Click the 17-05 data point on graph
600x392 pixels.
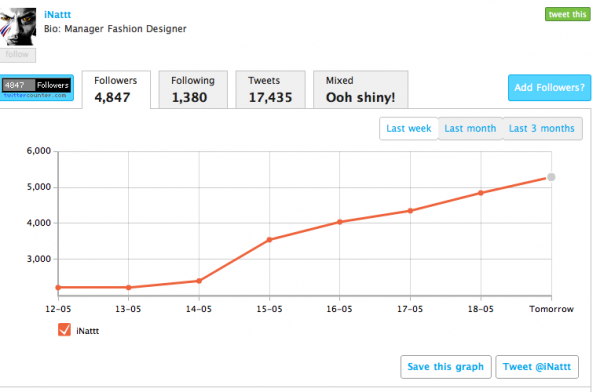410,211
